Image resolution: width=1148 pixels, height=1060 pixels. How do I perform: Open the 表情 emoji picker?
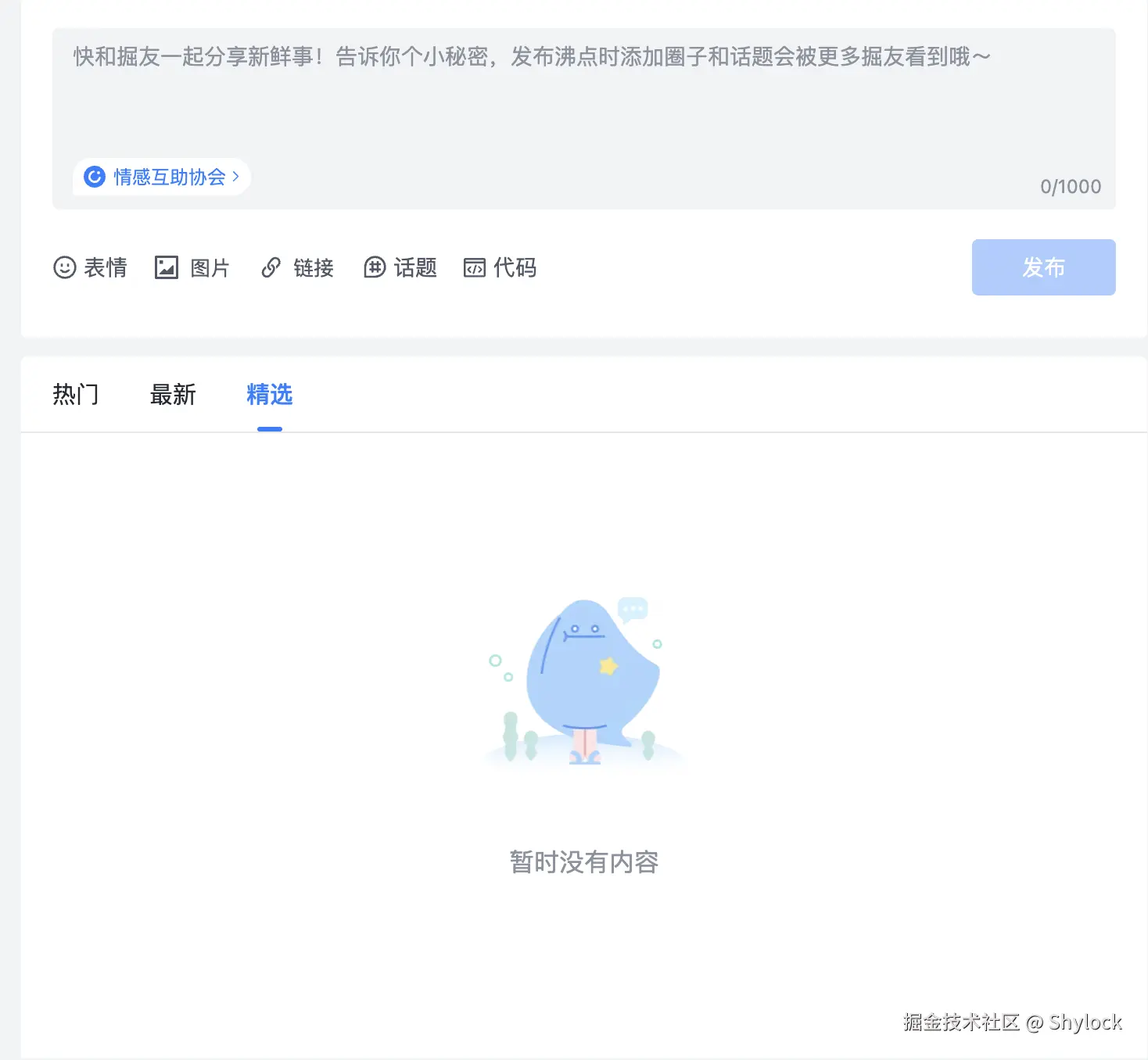90,267
